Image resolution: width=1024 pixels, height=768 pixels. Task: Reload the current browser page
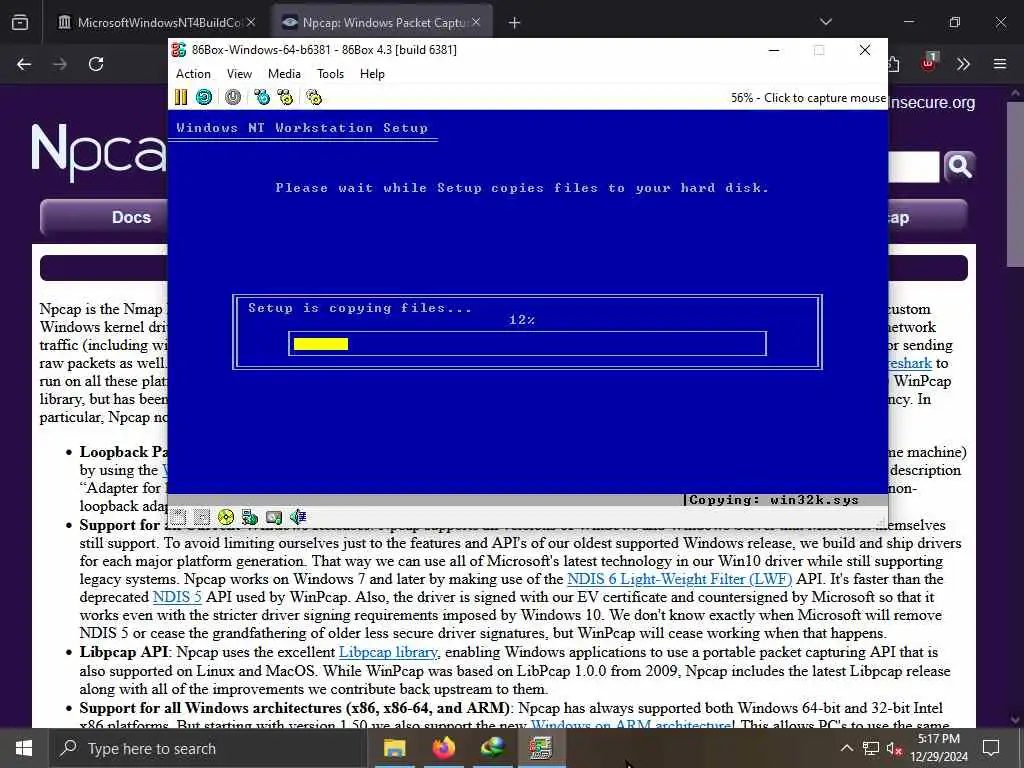click(96, 64)
